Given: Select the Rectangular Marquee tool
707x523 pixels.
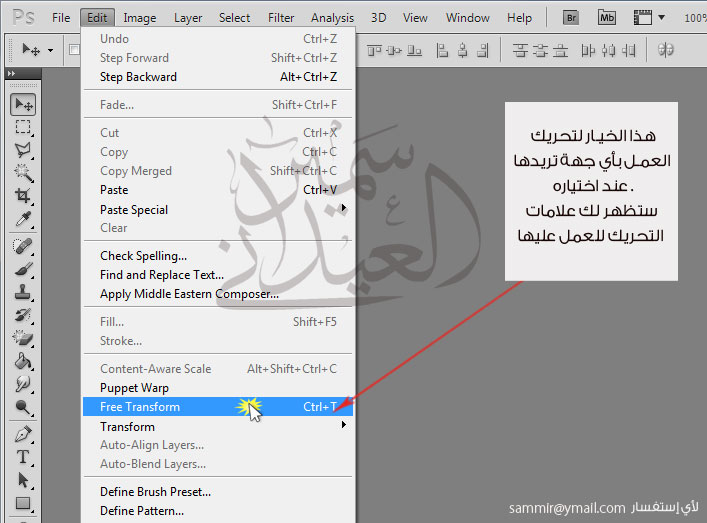Looking at the screenshot, I should coord(23,128).
